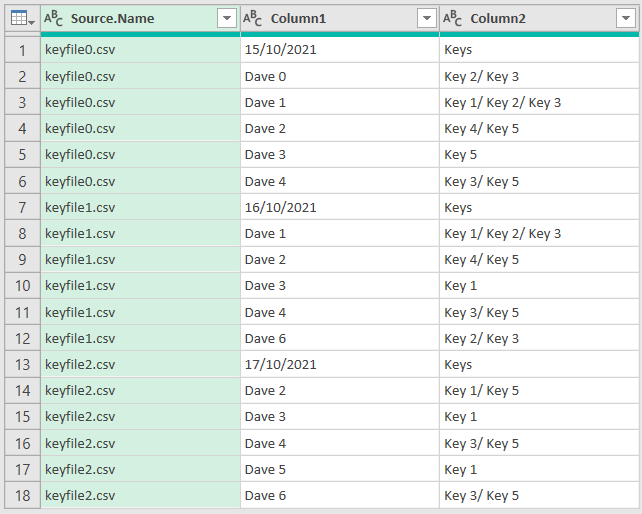Select row number 7
Viewport: 642px width, 514px height.
pos(23,208)
